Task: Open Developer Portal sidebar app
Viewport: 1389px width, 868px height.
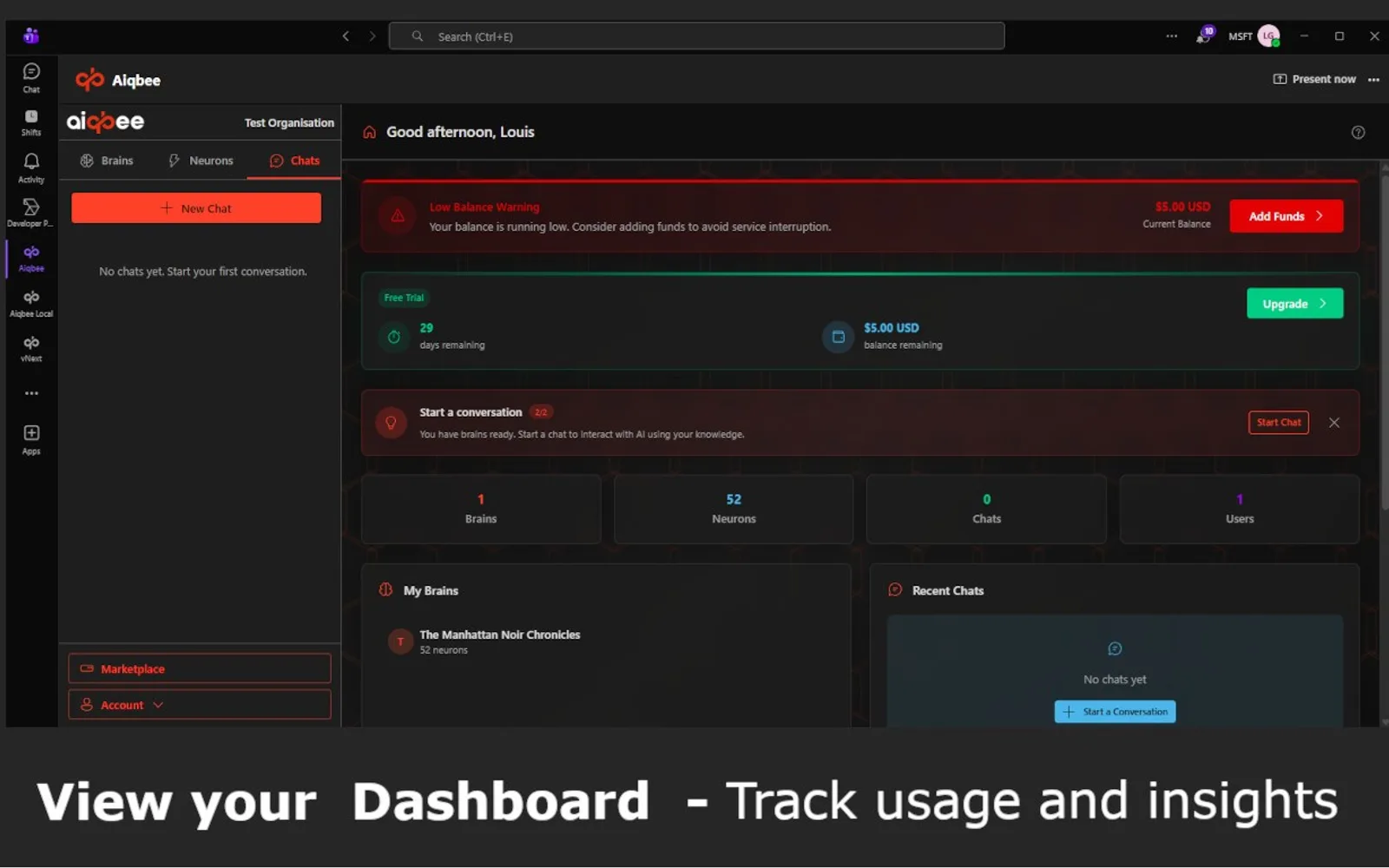Action: [x=31, y=213]
